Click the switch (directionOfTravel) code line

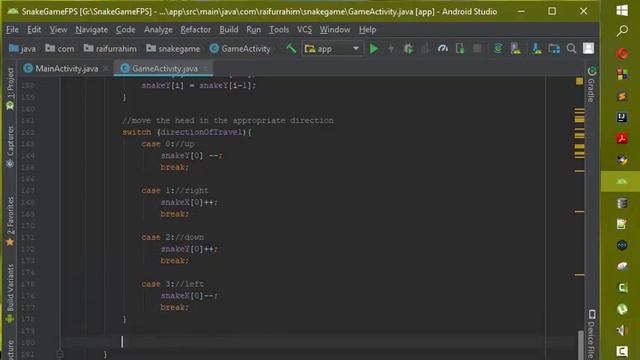pos(187,132)
